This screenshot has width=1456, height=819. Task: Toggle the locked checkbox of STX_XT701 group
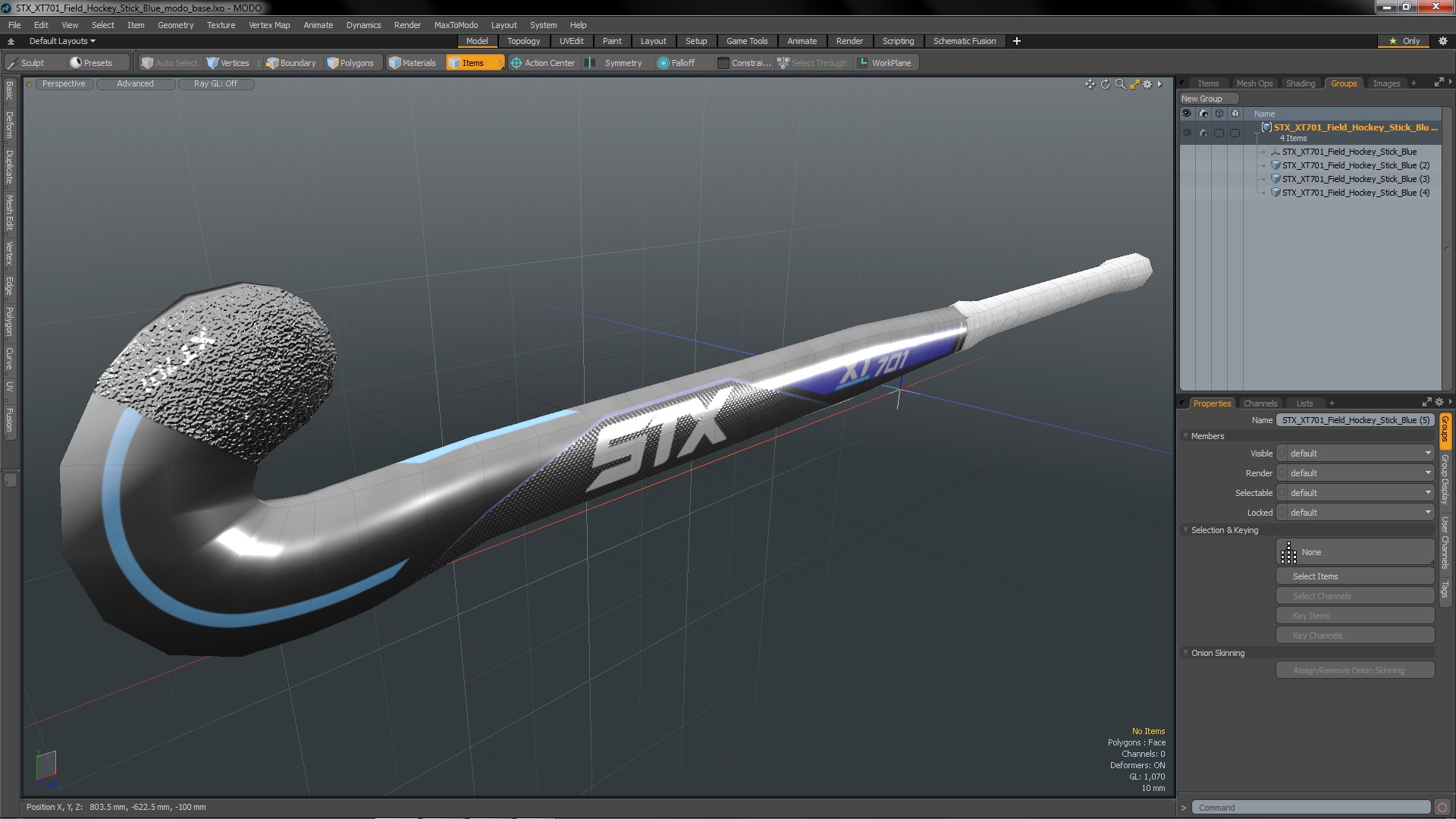click(1235, 133)
